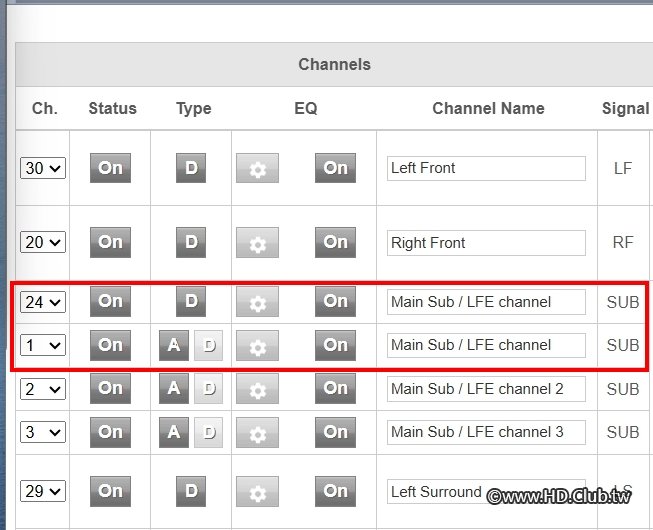Click SUB signal label on channel 24 row

point(623,302)
